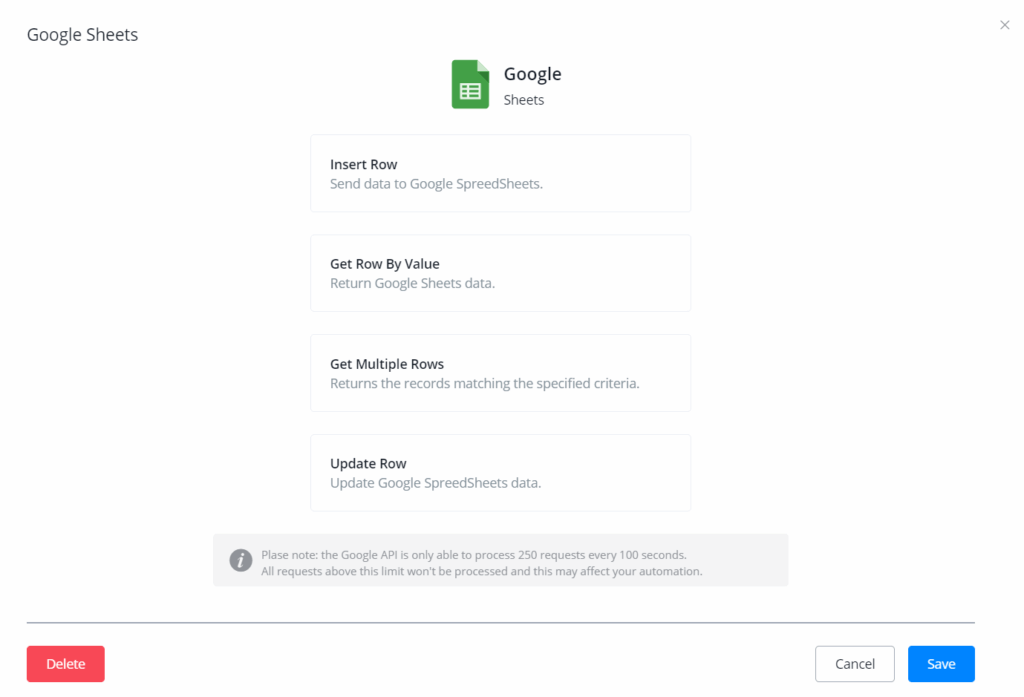The width and height of the screenshot is (1024, 697).
Task: Pick the Get Multiple Rows option
Action: 500,373
